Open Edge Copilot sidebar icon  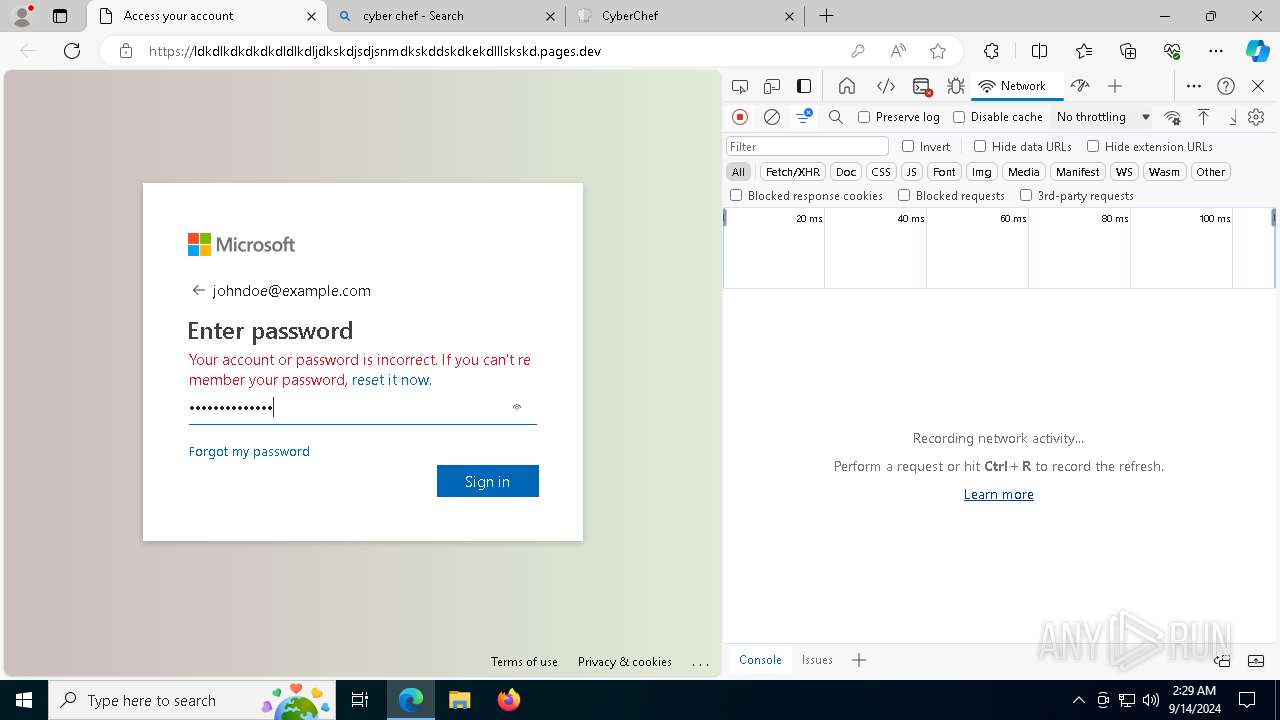1257,51
